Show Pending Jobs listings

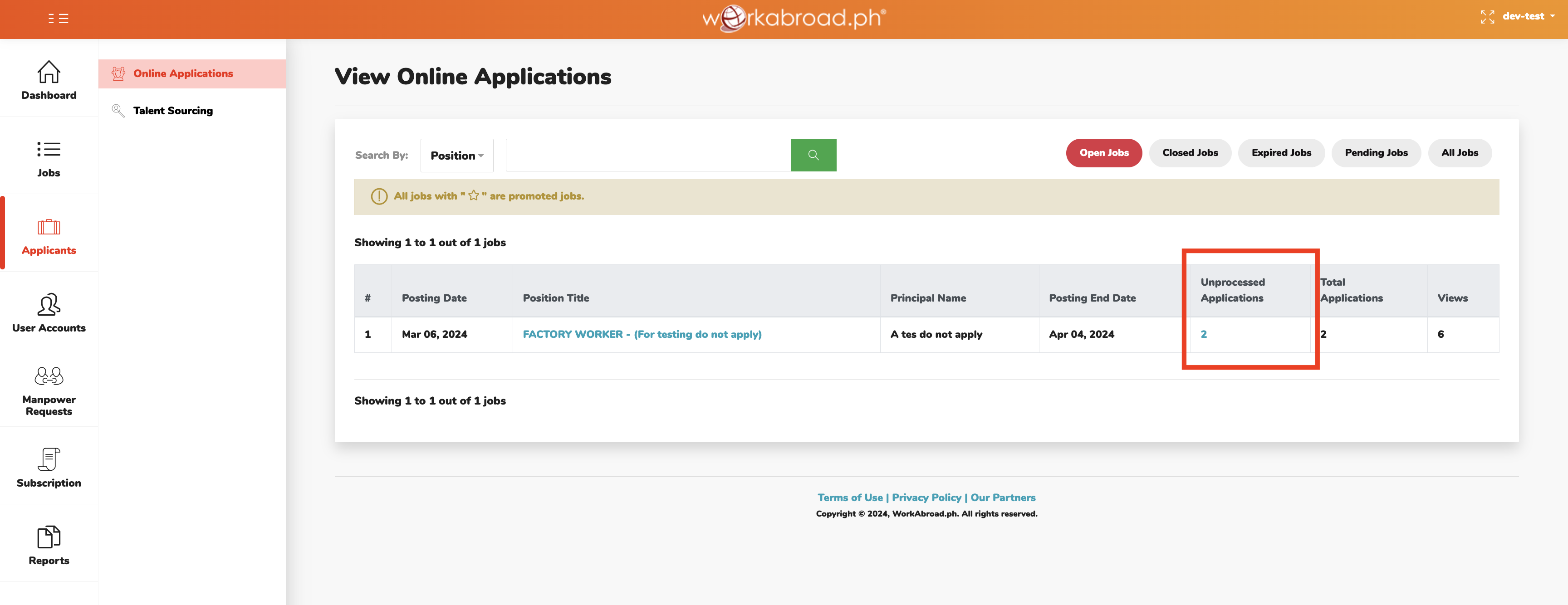[1376, 153]
